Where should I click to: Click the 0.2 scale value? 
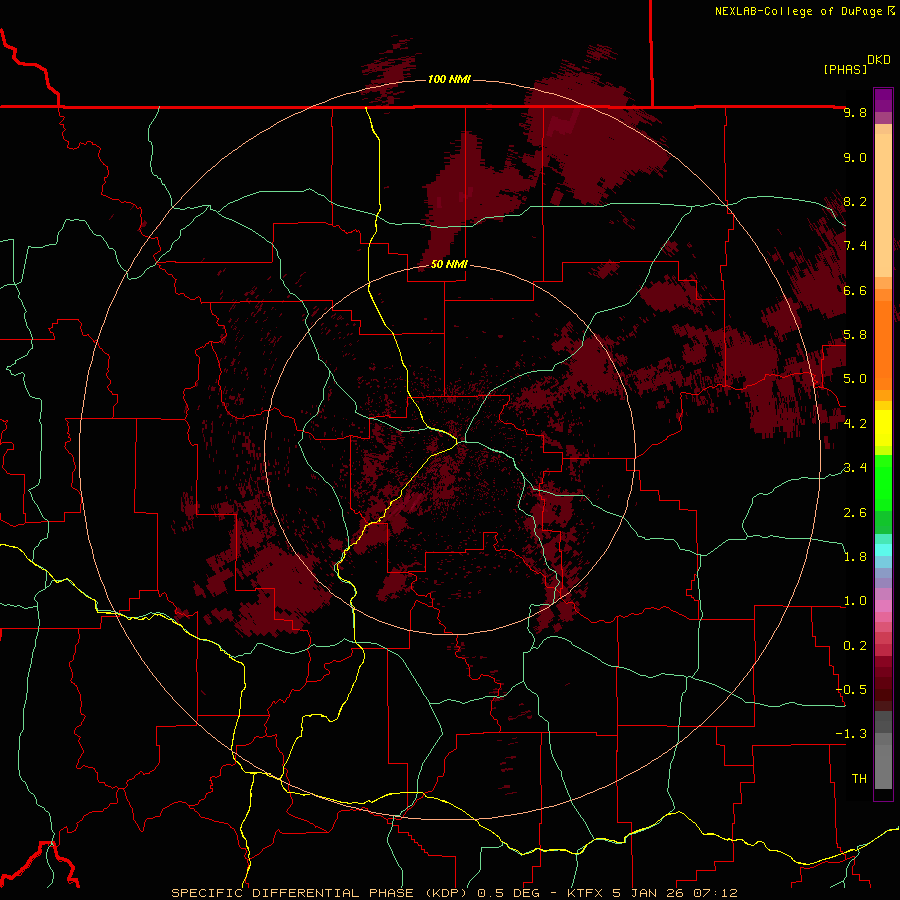(x=855, y=646)
